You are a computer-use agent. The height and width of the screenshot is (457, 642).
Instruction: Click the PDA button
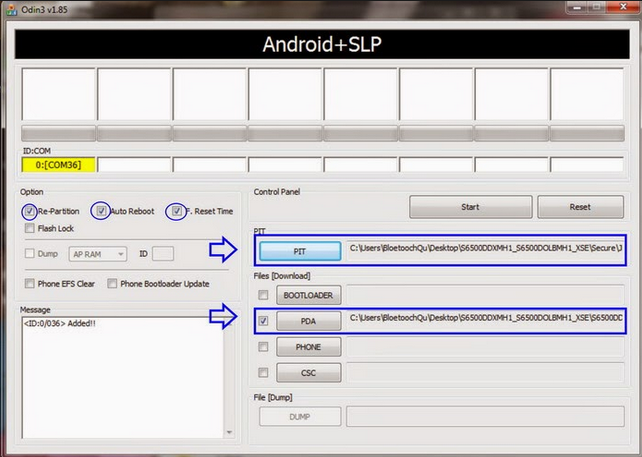pos(308,321)
